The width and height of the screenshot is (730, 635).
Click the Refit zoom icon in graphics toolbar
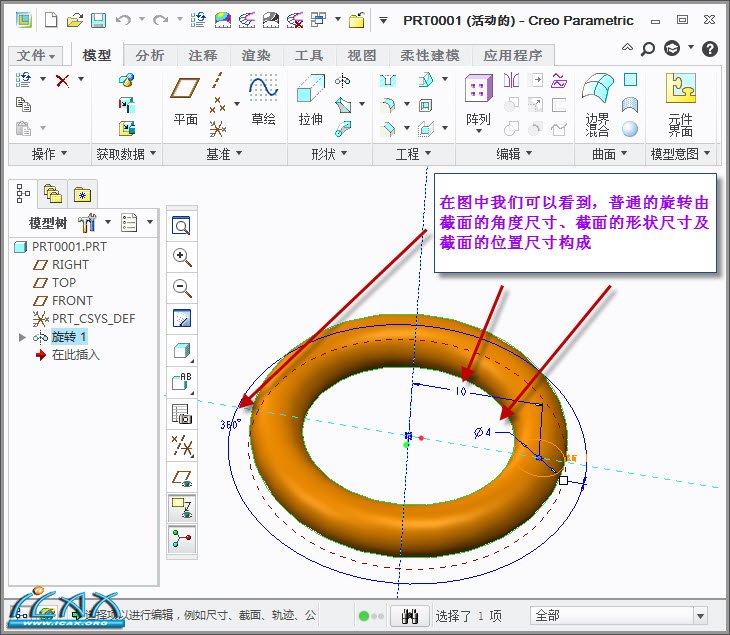coord(182,227)
